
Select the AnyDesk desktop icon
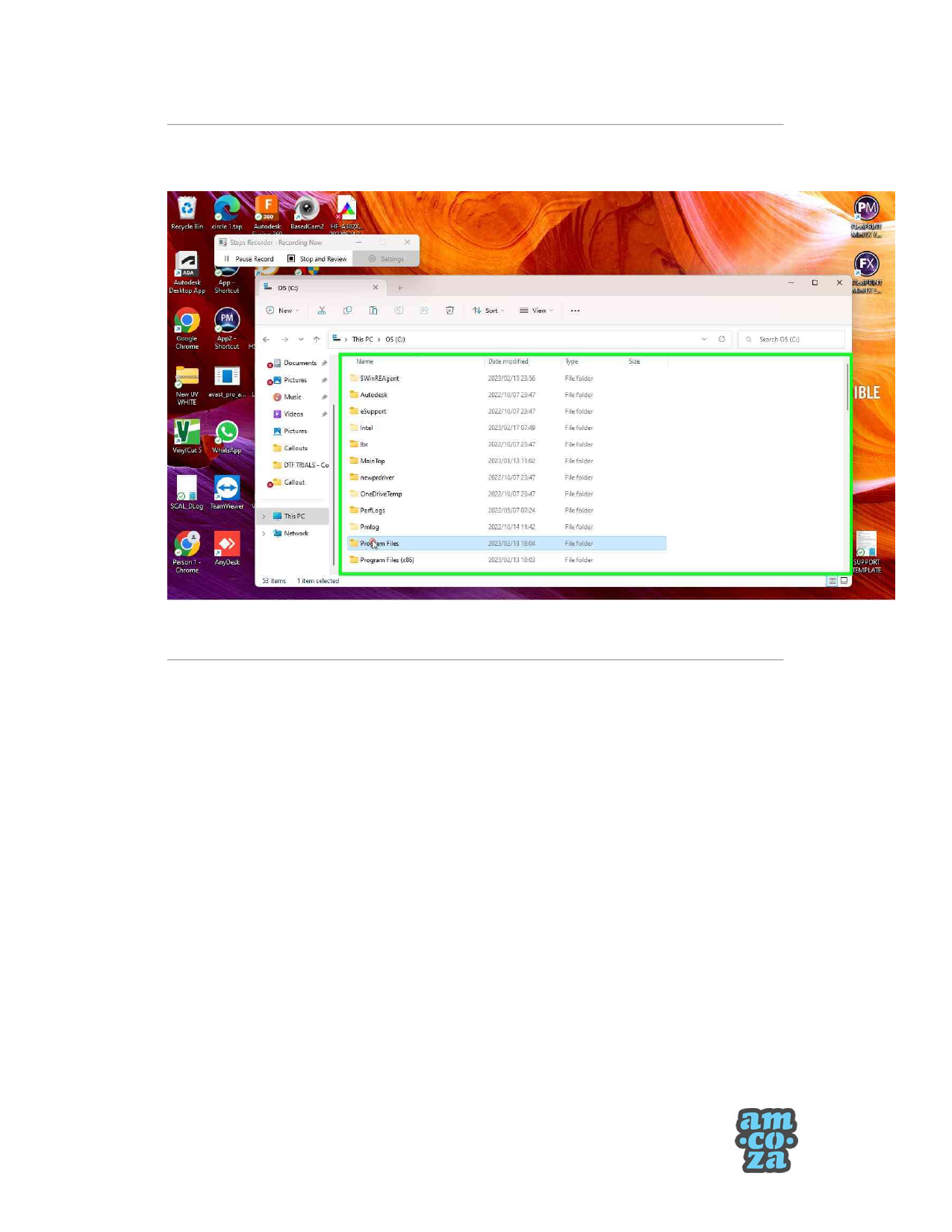click(x=227, y=546)
